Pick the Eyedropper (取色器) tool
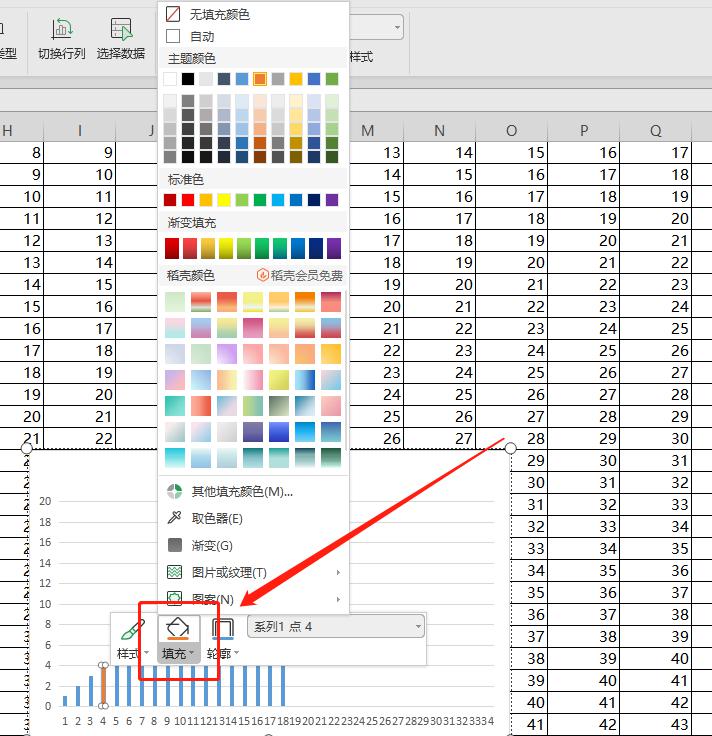Image resolution: width=712 pixels, height=736 pixels. 217,518
